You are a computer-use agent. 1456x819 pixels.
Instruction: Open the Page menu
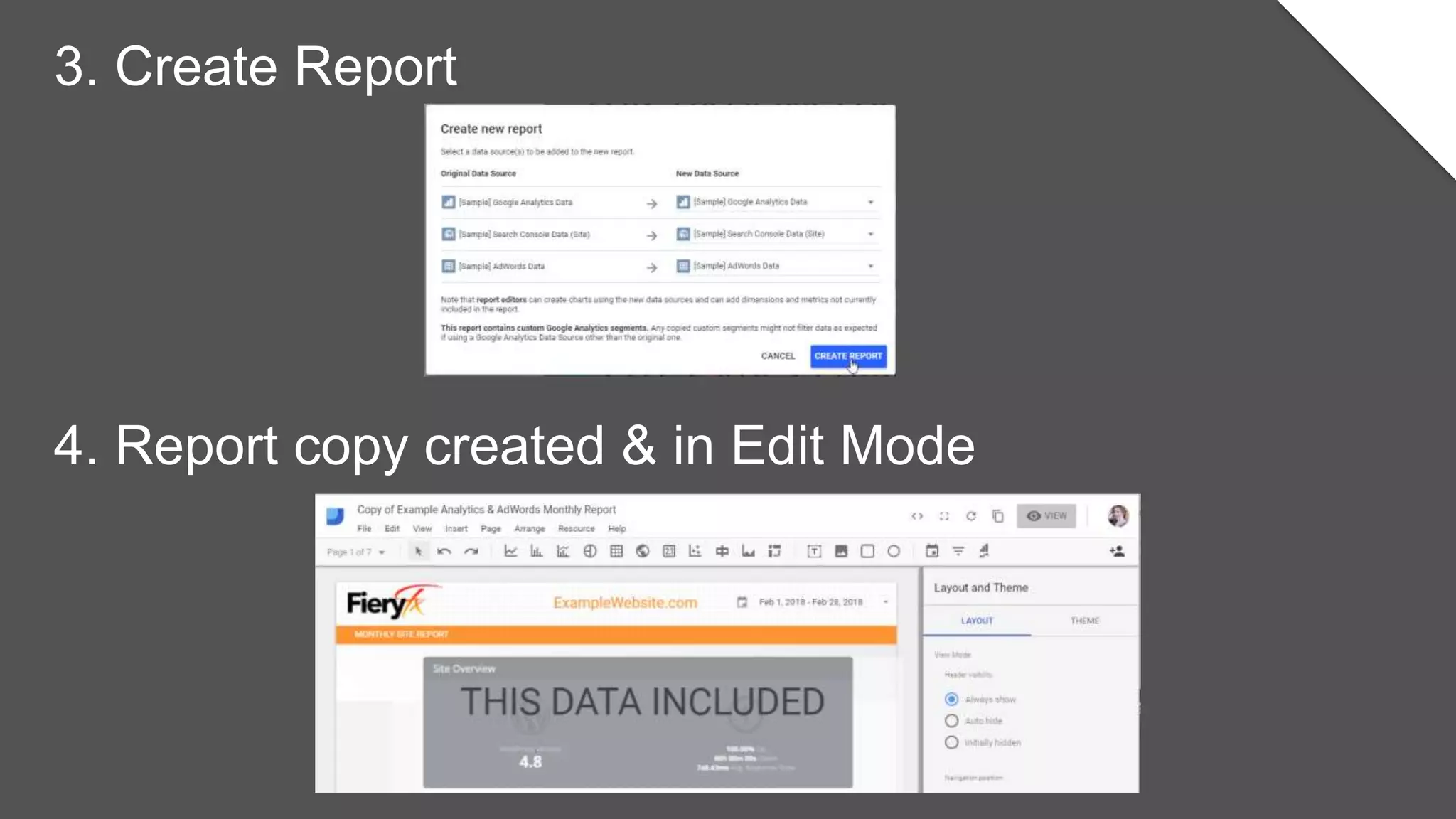491,529
